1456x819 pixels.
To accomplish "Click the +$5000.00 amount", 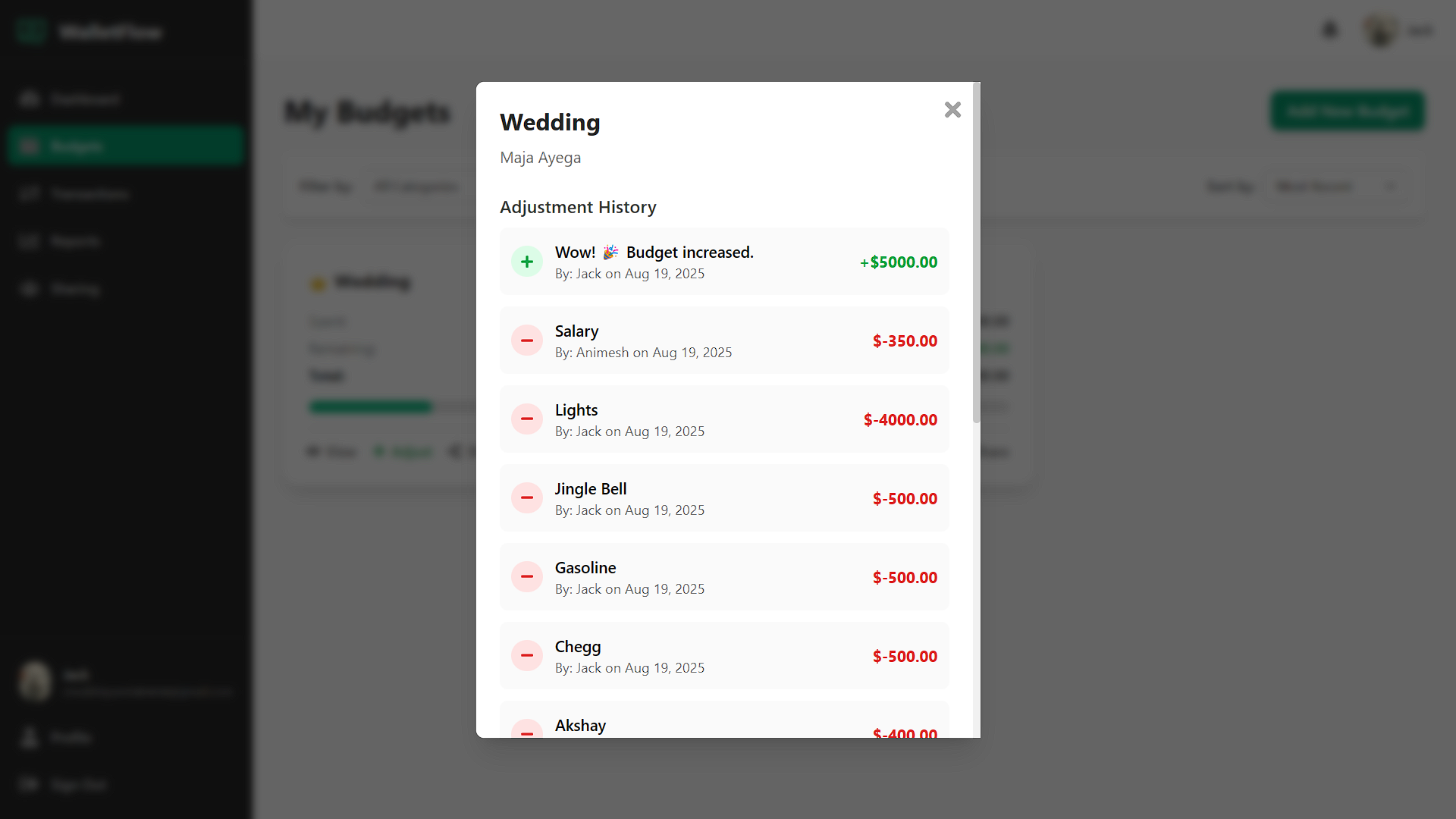I will click(x=899, y=262).
